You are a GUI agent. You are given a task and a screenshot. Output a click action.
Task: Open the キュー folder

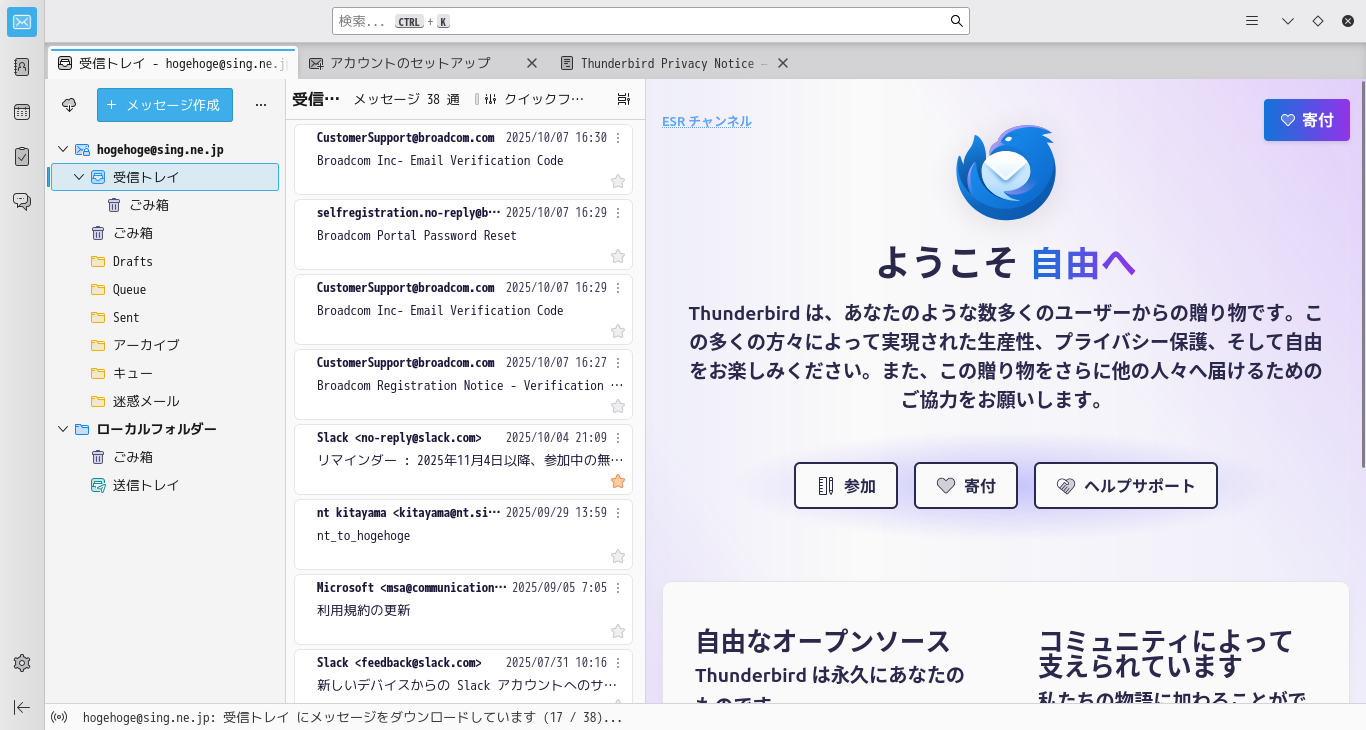164,373
